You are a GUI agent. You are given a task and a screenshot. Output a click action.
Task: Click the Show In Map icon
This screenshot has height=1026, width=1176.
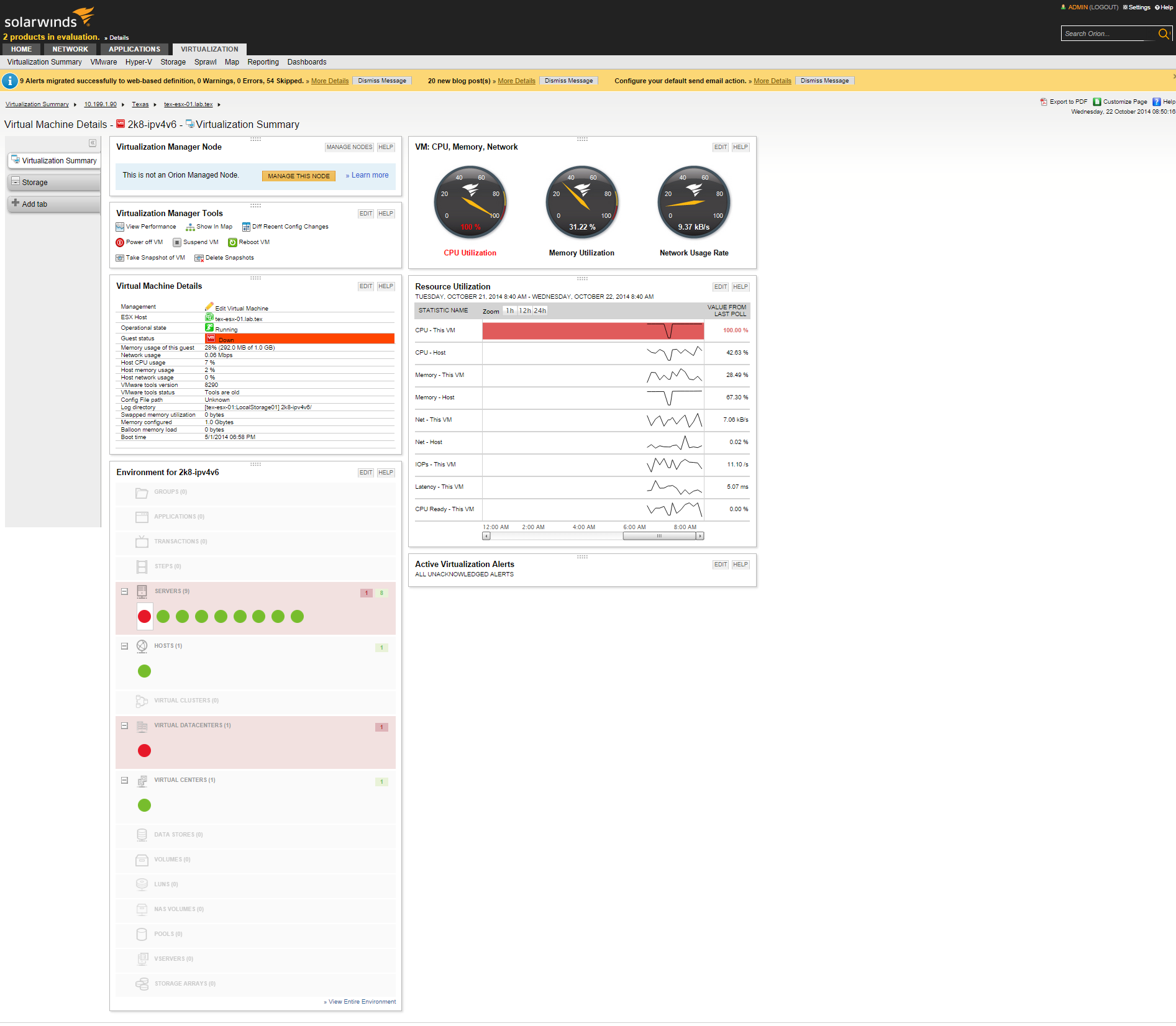pos(190,227)
